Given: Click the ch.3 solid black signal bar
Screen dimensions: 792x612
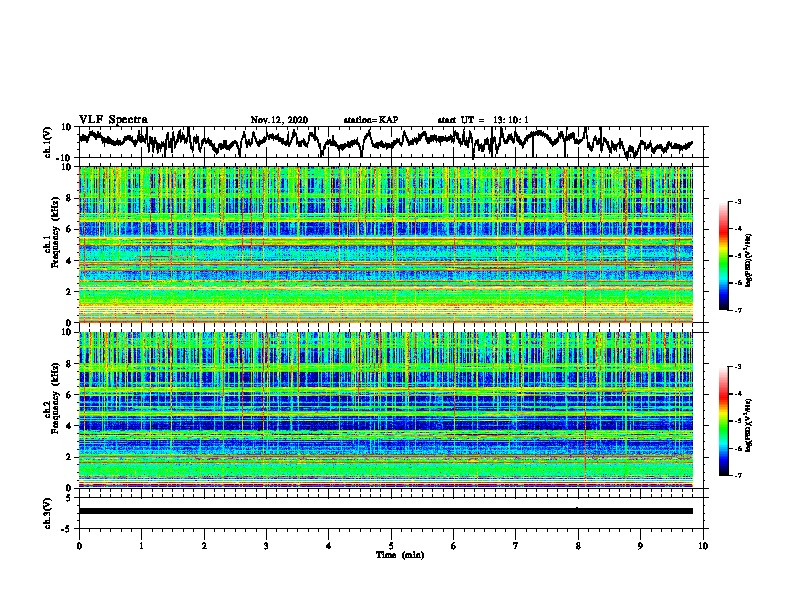Looking at the screenshot, I should 385,511.
